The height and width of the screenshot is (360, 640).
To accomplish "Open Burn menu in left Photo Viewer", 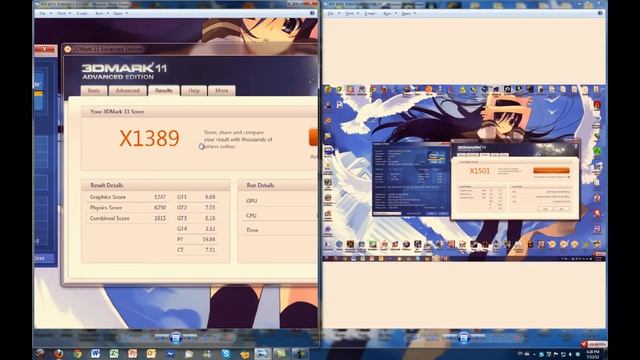I will tap(101, 13).
